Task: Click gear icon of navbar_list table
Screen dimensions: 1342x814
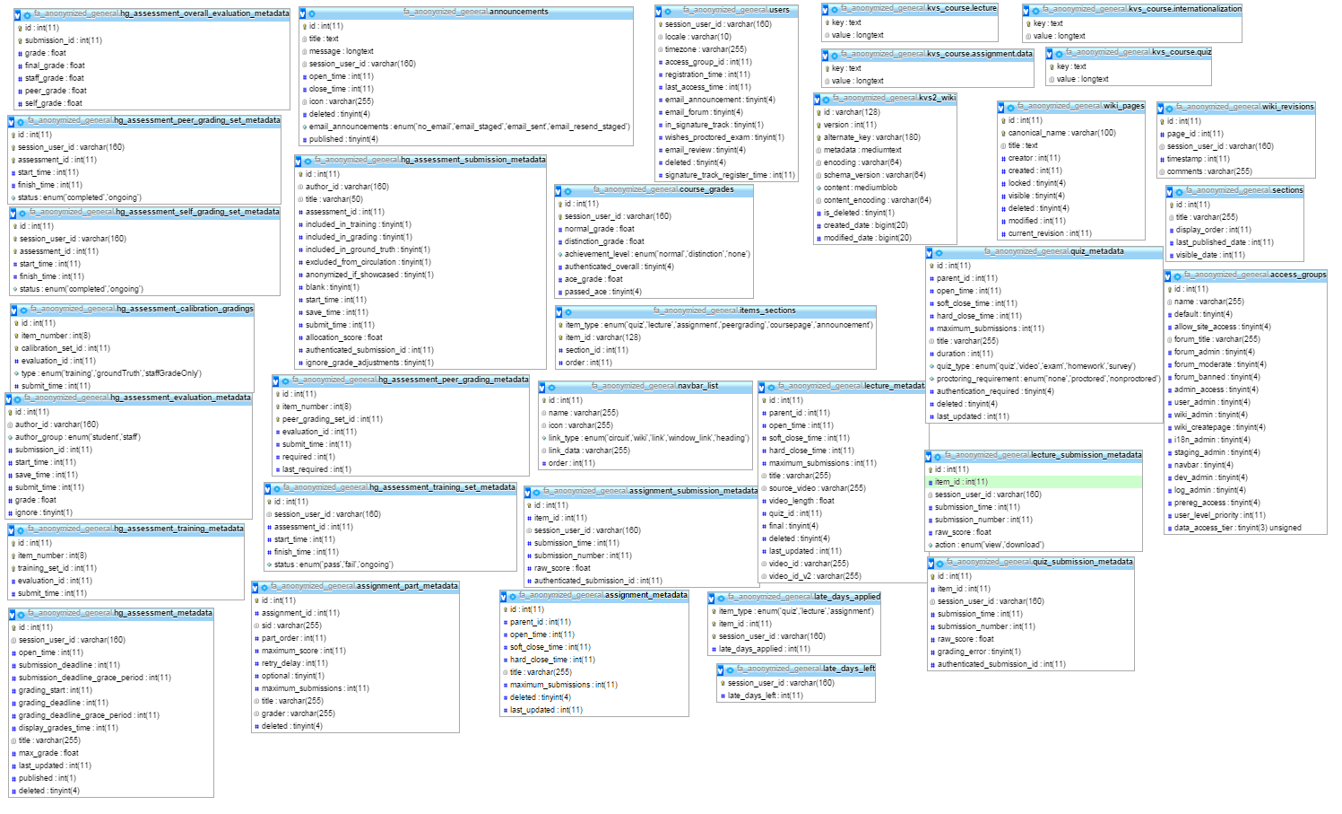Action: pyautogui.click(x=552, y=387)
